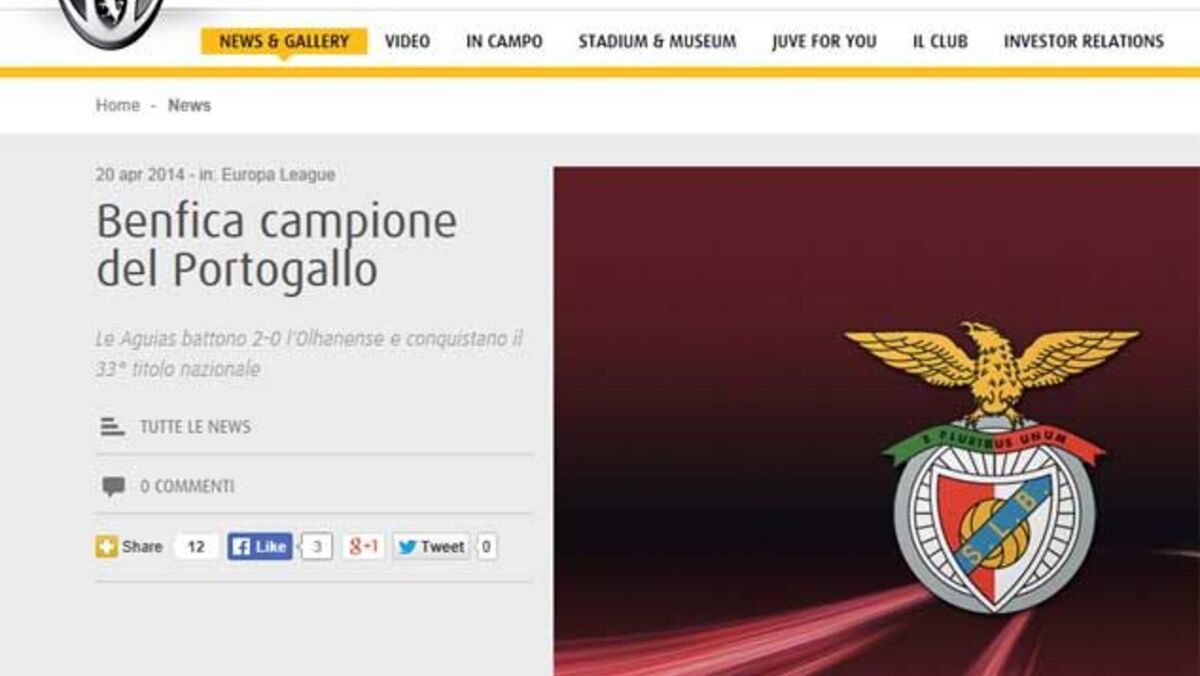The image size is (1200, 676).
Task: Click the Benfica crest article image
Action: point(877,421)
